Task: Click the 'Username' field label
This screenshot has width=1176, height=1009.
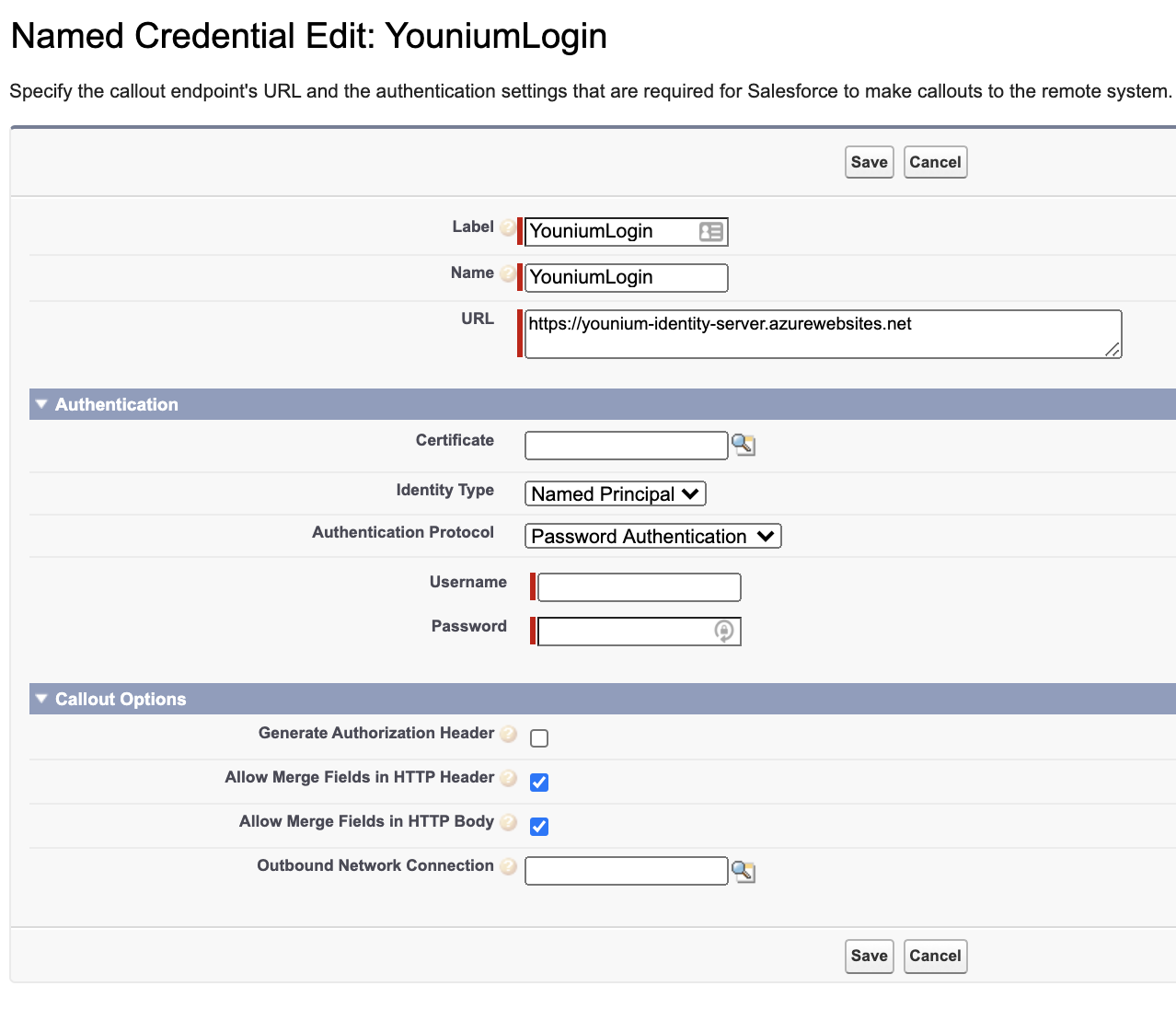Action: tap(468, 582)
